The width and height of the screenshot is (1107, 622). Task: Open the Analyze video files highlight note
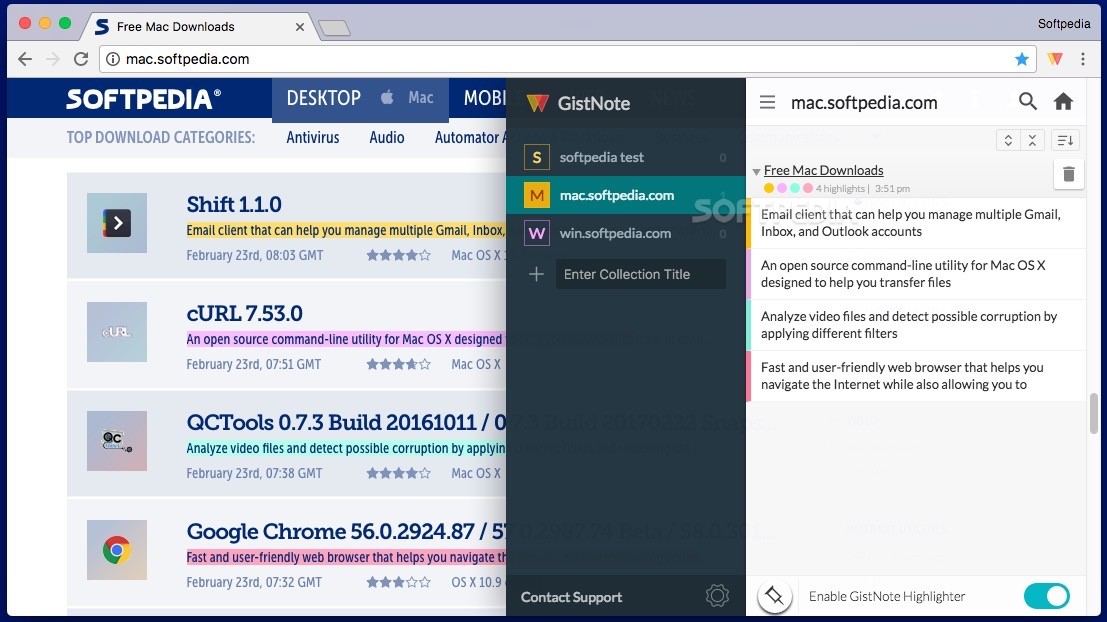[x=916, y=325]
